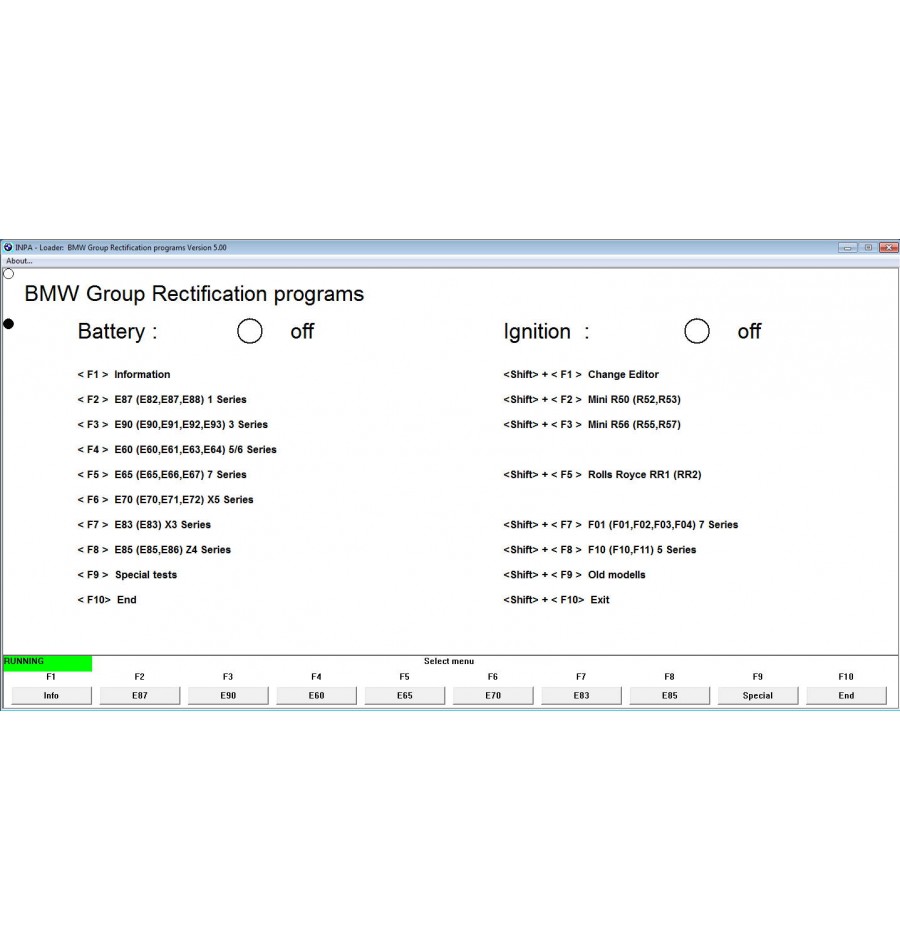This screenshot has height=950, width=900.
Task: Click the "F01 (F01,F02,F03,F04) 7 Series" line
Action: point(621,525)
